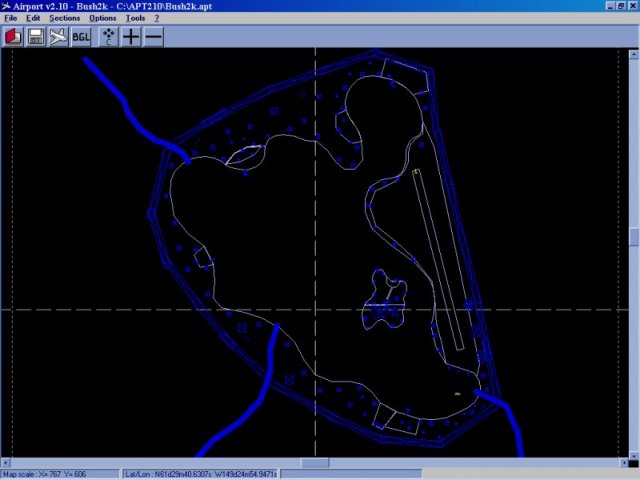
Task: Open the Sections menu
Action: click(x=64, y=18)
